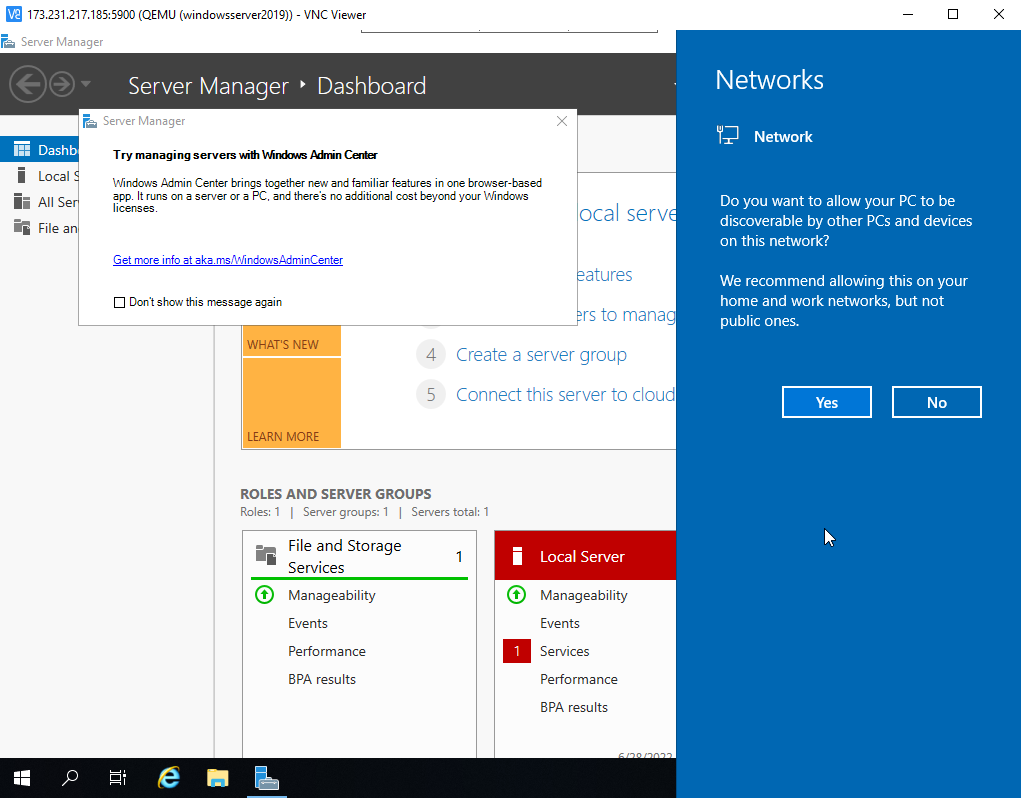Viewport: 1021px width, 798px height.
Task: Open File Explorer from taskbar
Action: pos(217,778)
